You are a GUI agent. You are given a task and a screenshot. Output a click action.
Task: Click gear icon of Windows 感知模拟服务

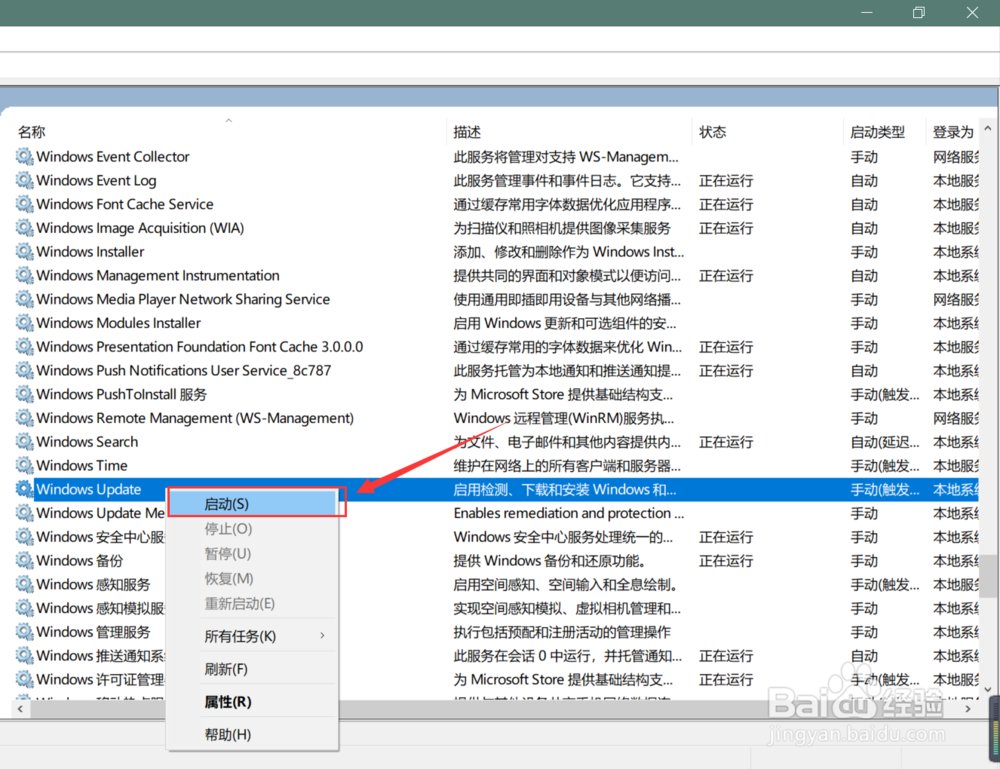pyautogui.click(x=24, y=608)
